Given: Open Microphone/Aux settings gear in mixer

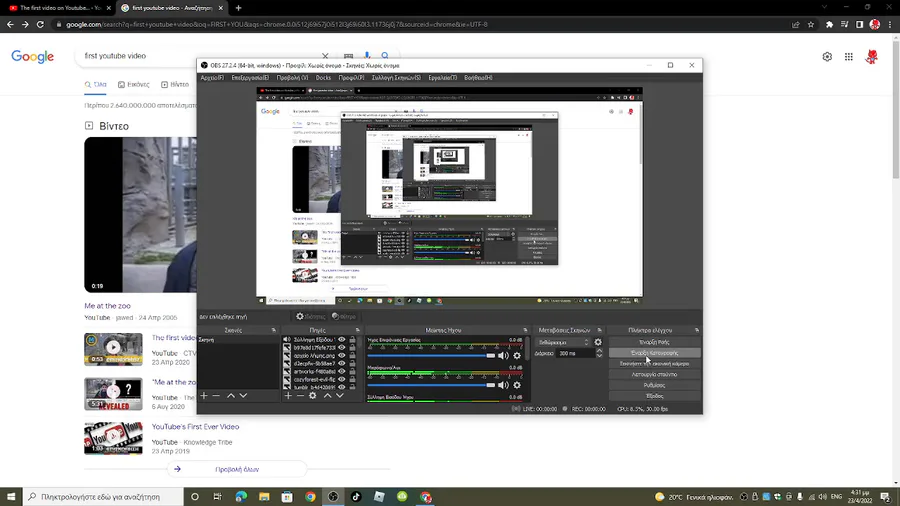Looking at the screenshot, I should [x=517, y=385].
